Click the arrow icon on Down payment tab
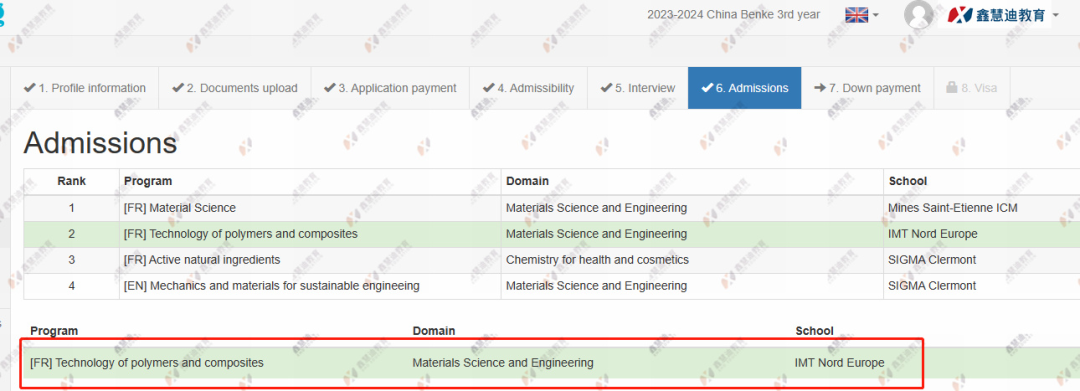The image size is (1080, 391). [x=820, y=88]
